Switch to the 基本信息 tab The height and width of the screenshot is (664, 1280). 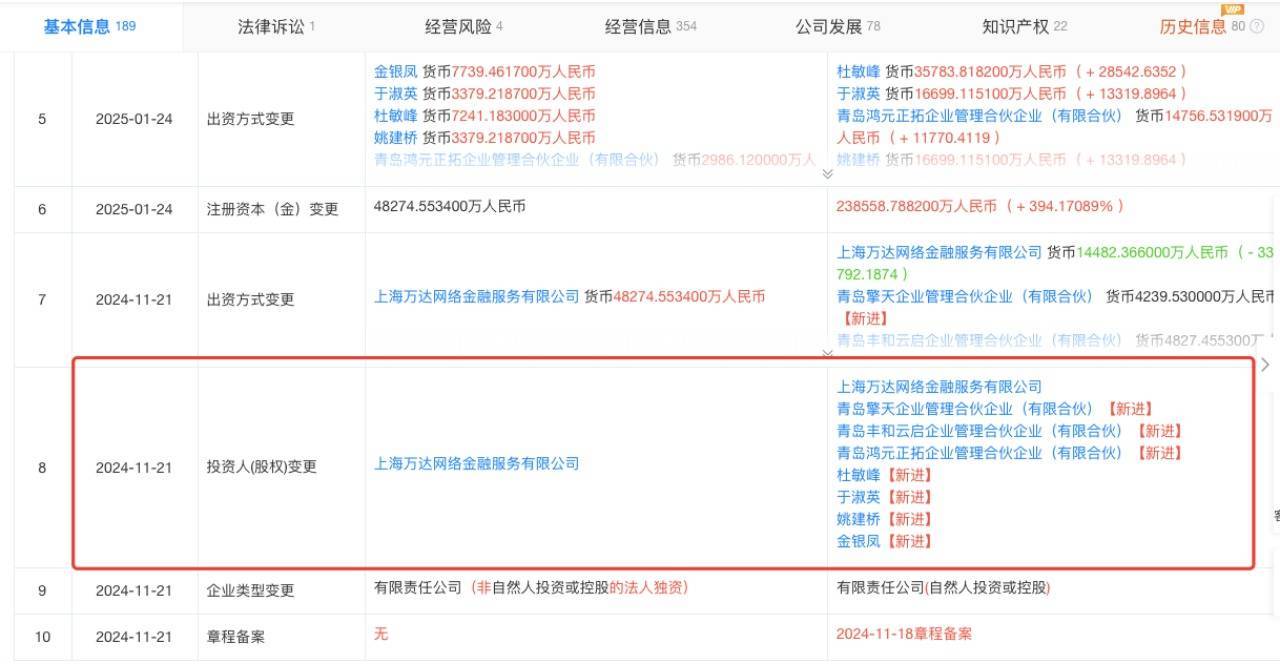pyautogui.click(x=89, y=27)
